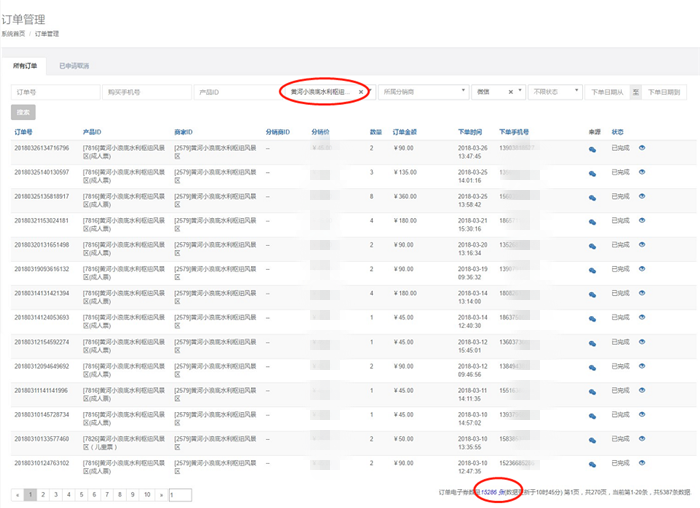Go to 系统首页 breadcrumb link

[13, 34]
